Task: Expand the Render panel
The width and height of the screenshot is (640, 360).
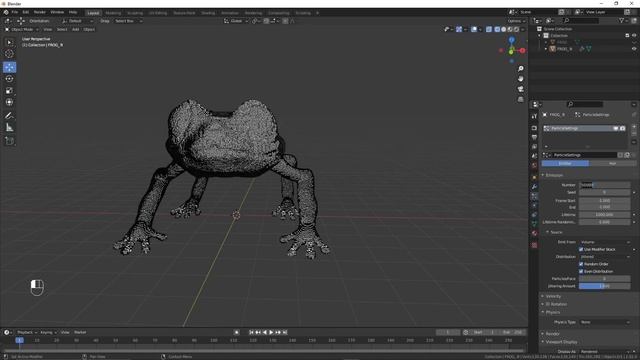Action: tap(552, 334)
